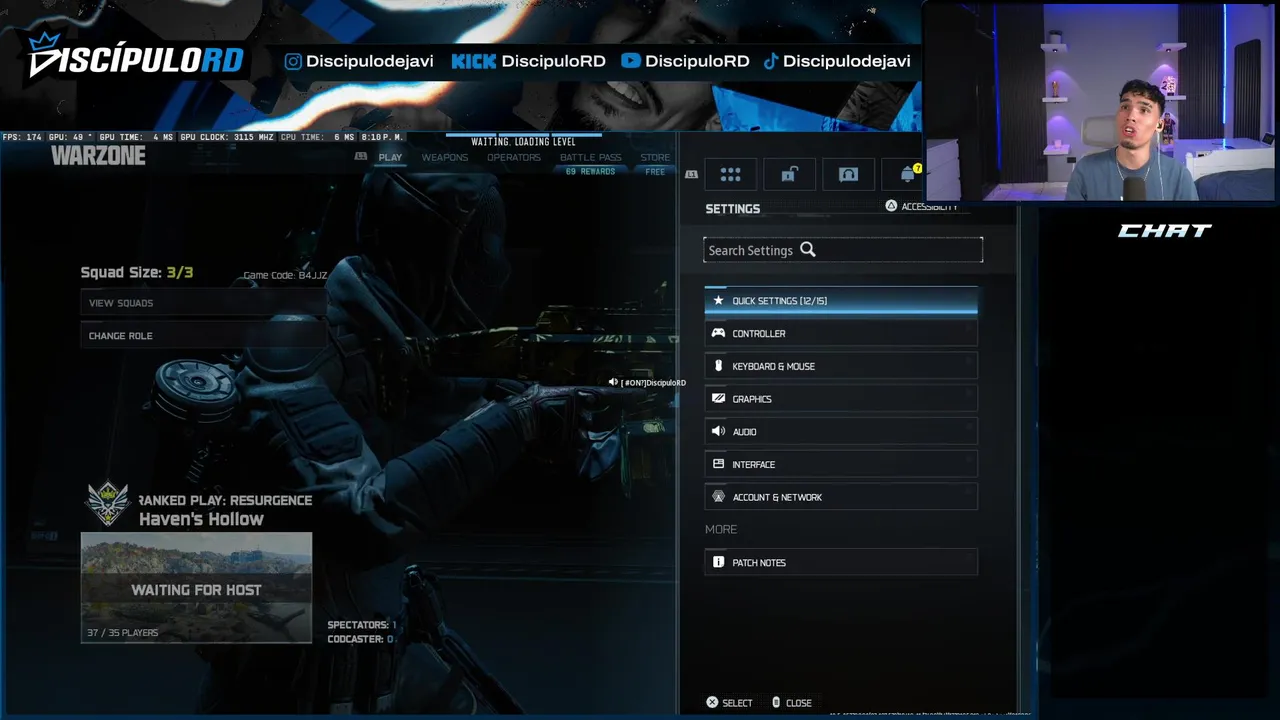The width and height of the screenshot is (1280, 720).
Task: Click the Close prompt at bottom
Action: click(x=792, y=702)
